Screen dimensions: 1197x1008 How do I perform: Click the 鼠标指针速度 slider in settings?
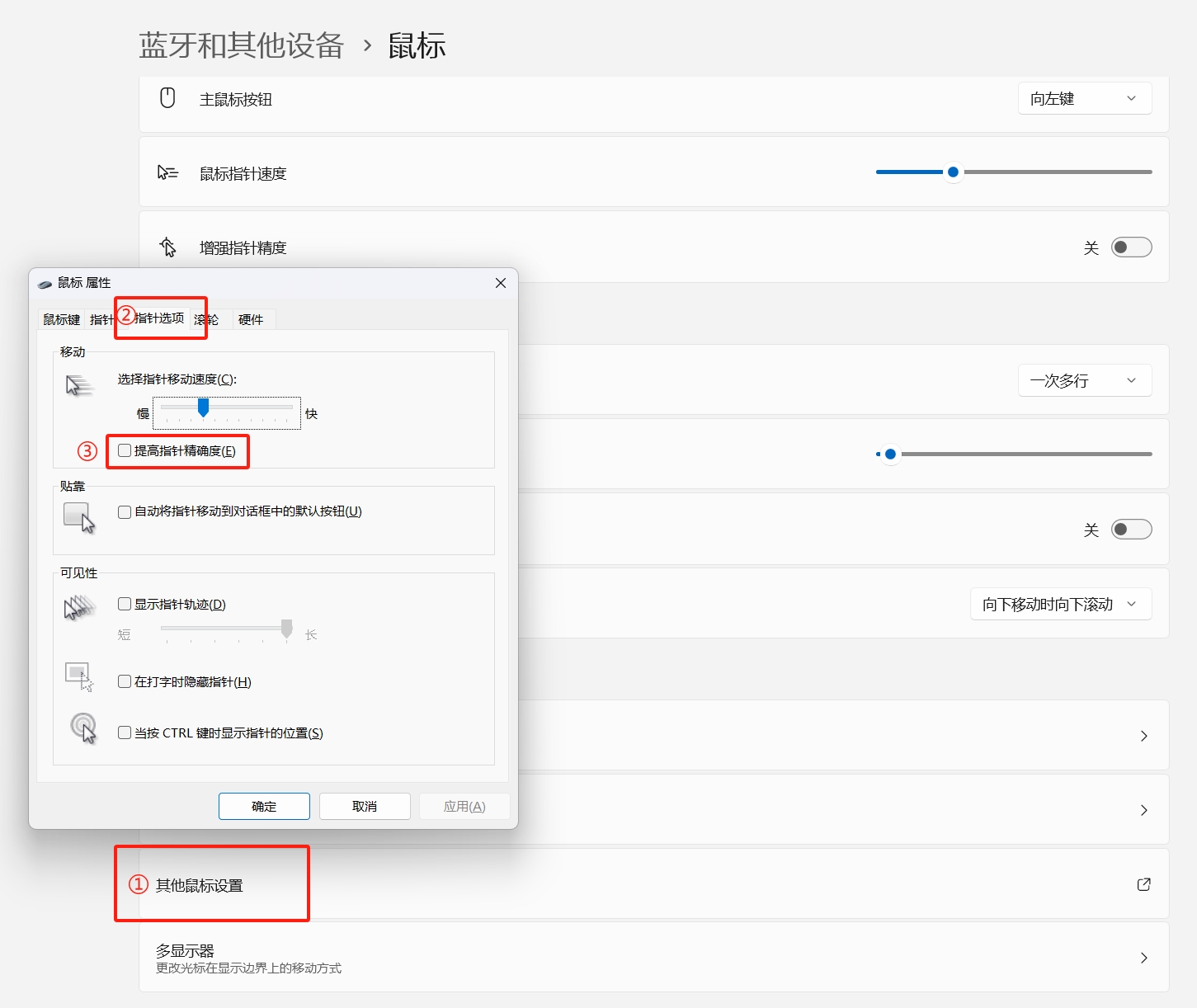1014,172
